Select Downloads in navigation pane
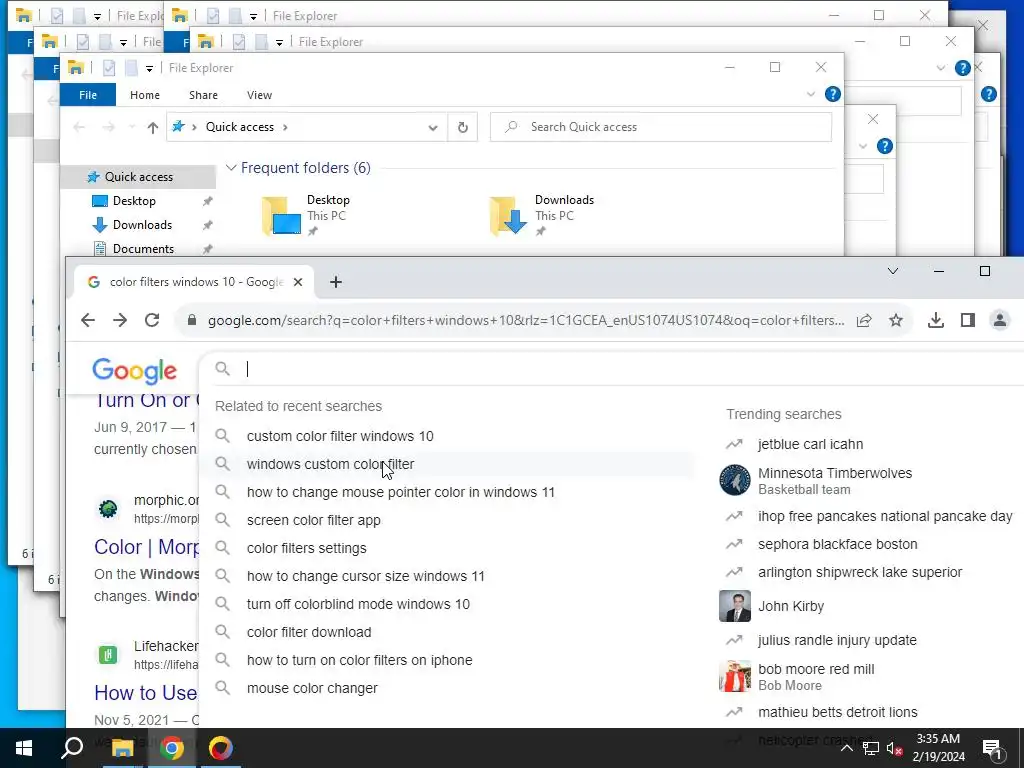Screen dimensions: 1024x768 click(x=142, y=225)
